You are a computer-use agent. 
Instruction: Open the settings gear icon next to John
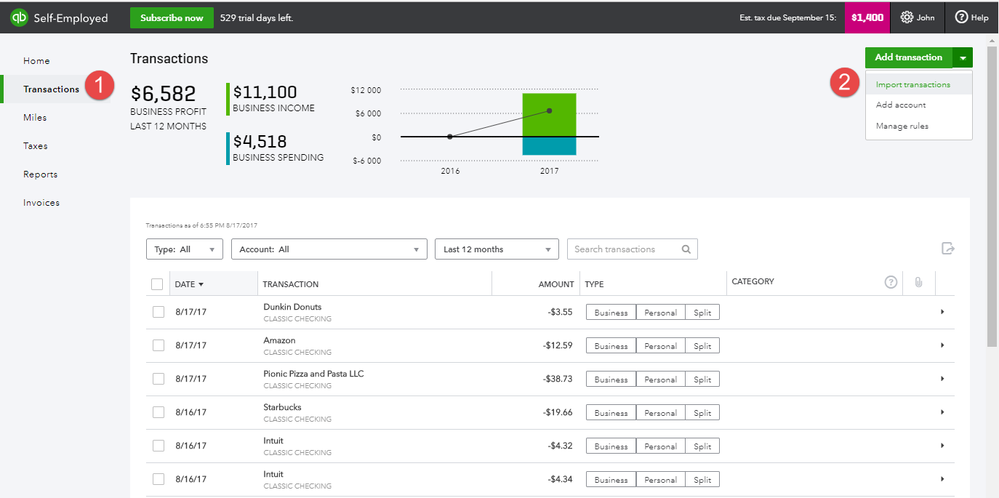907,17
